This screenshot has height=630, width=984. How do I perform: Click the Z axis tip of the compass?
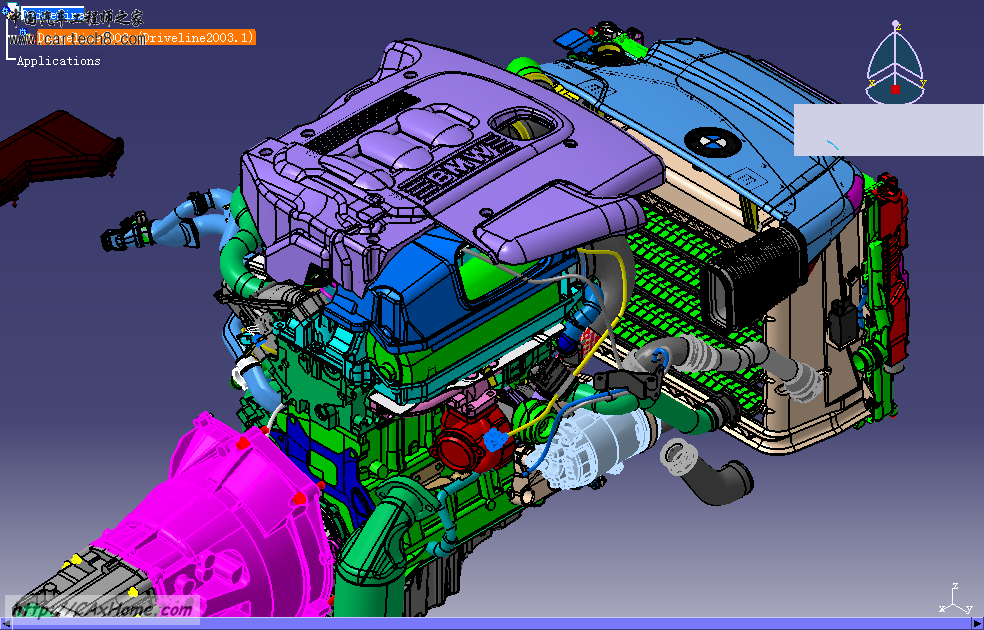[x=897, y=26]
